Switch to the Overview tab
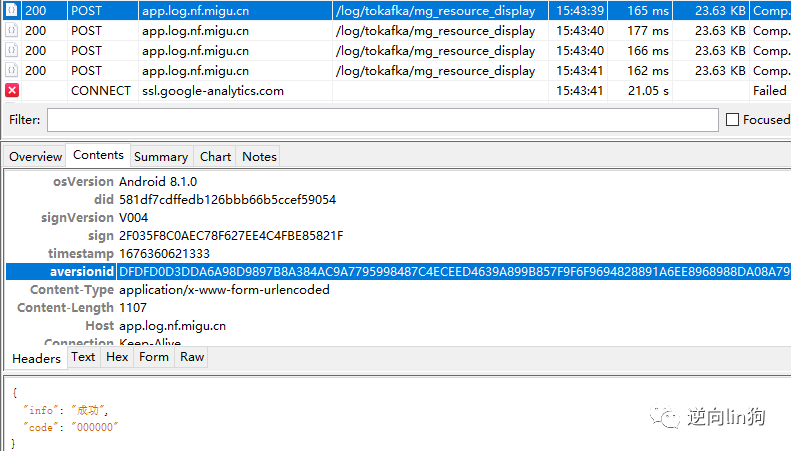Image resolution: width=791 pixels, height=451 pixels. pos(35,156)
